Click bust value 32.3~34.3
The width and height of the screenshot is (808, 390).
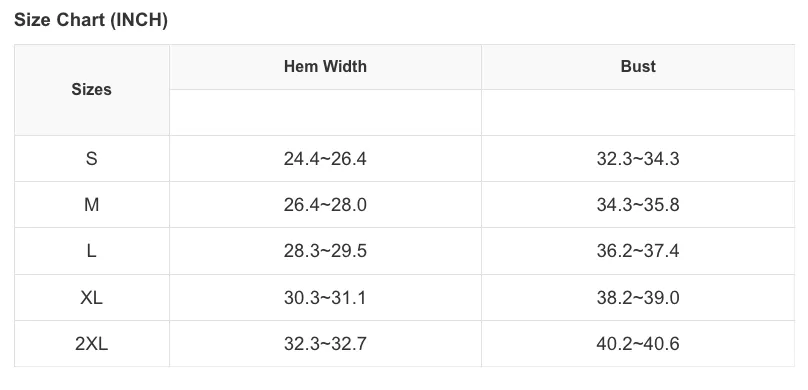(638, 159)
